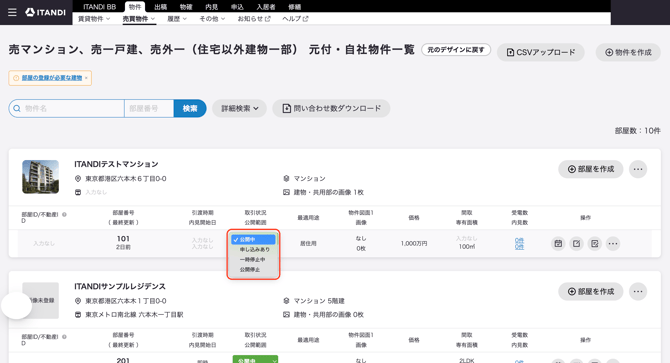Switch to the 入居者 tab
670x363 pixels.
[x=266, y=7]
